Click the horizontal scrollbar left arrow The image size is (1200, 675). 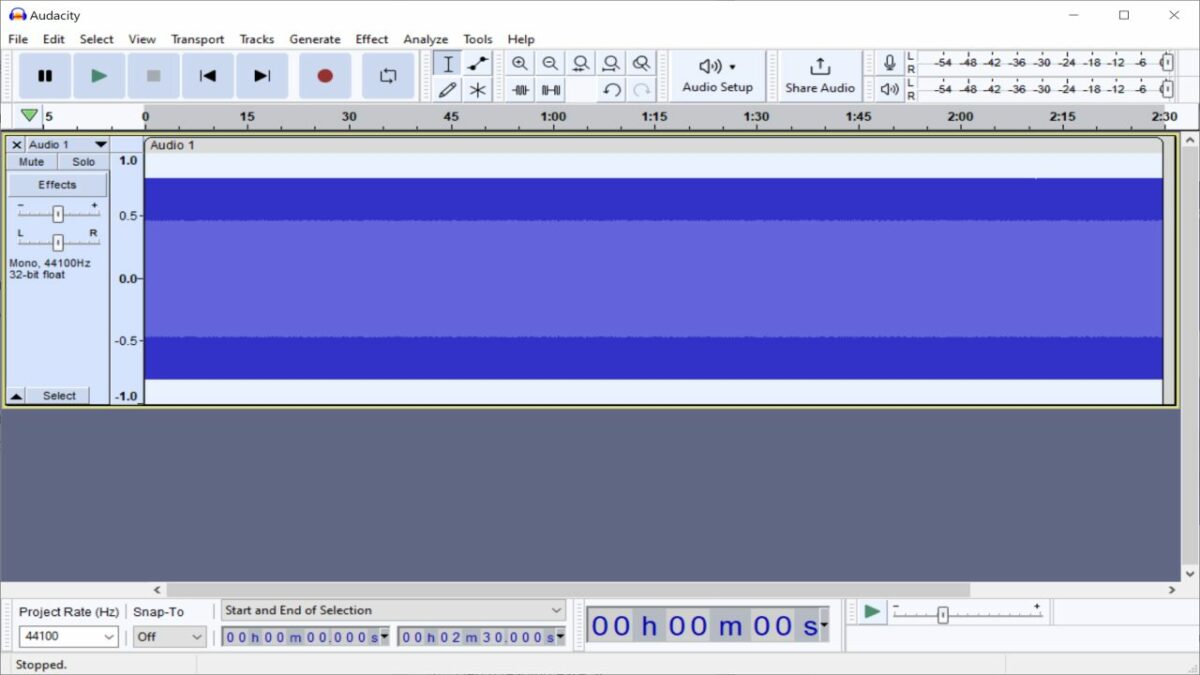(x=156, y=590)
